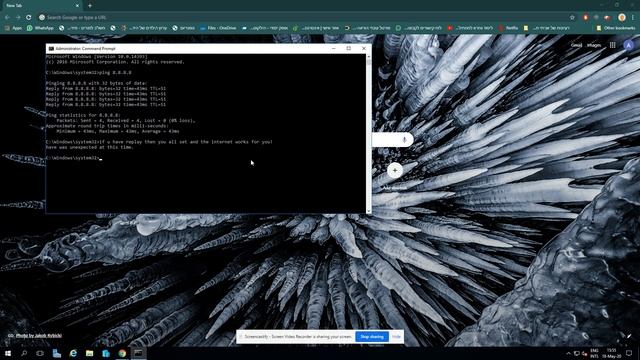The image size is (640, 360).
Task: Open Server Manager taskbar icon
Action: click(57, 353)
